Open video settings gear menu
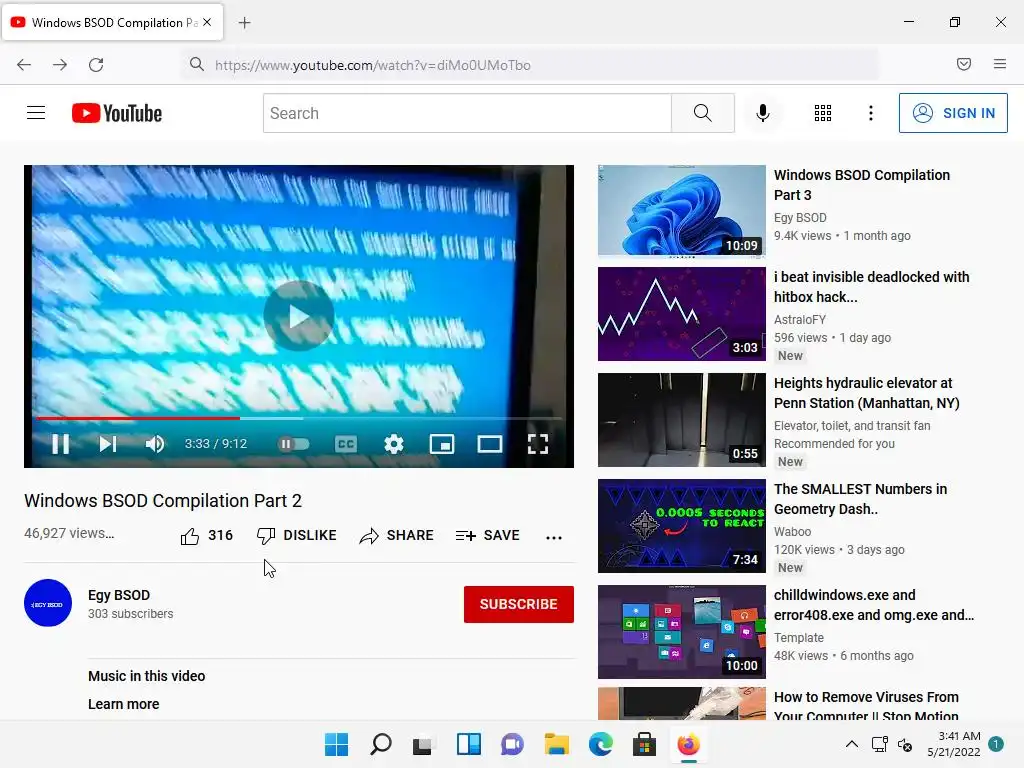Viewport: 1024px width, 768px height. pyautogui.click(x=394, y=444)
